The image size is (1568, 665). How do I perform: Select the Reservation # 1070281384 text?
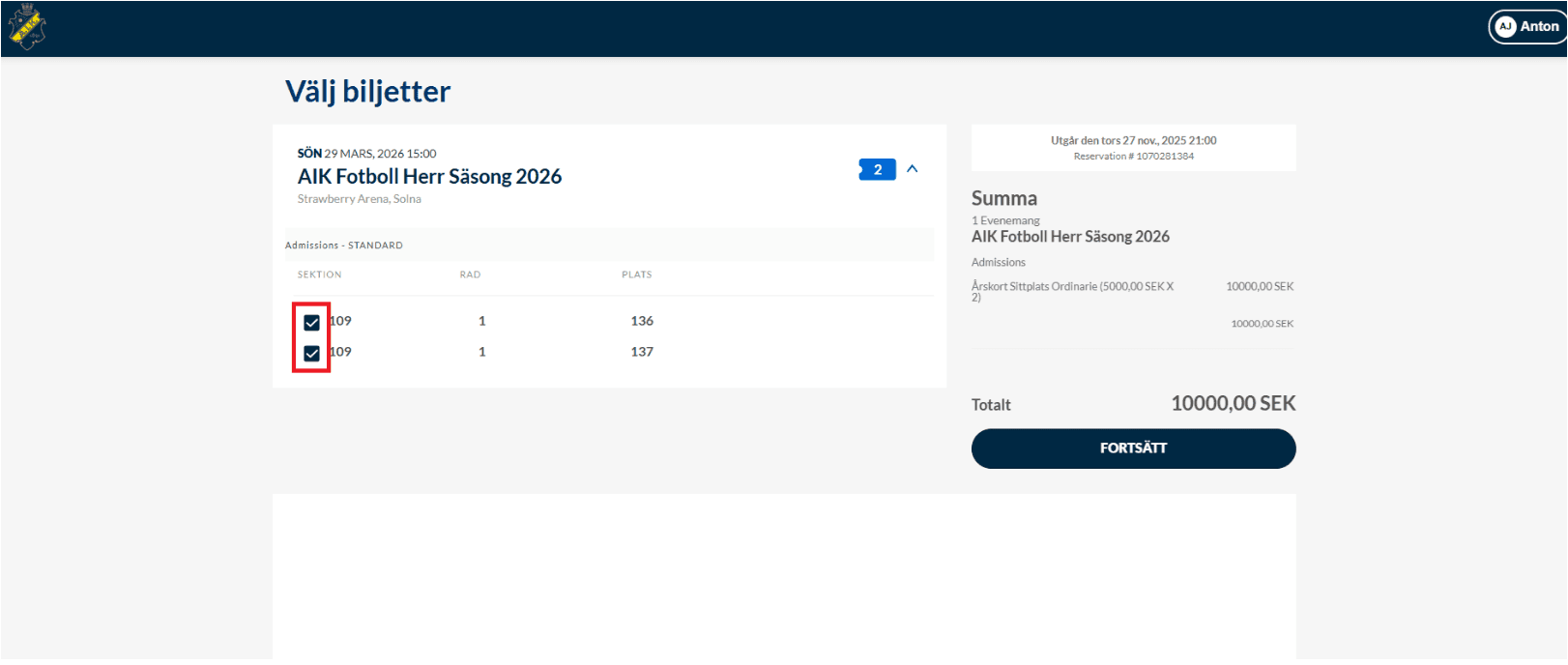(1133, 157)
